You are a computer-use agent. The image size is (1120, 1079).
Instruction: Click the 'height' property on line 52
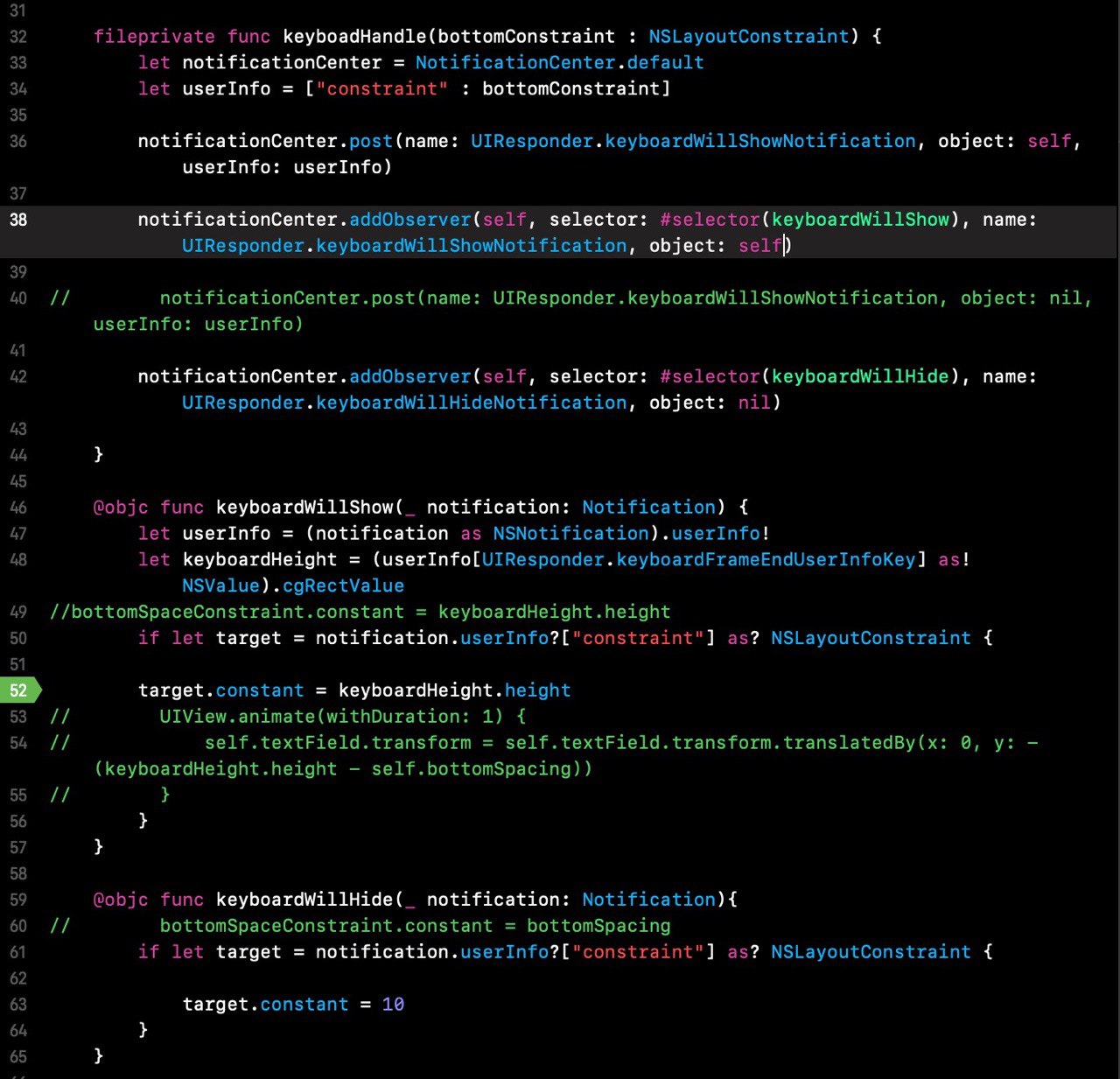pos(537,690)
